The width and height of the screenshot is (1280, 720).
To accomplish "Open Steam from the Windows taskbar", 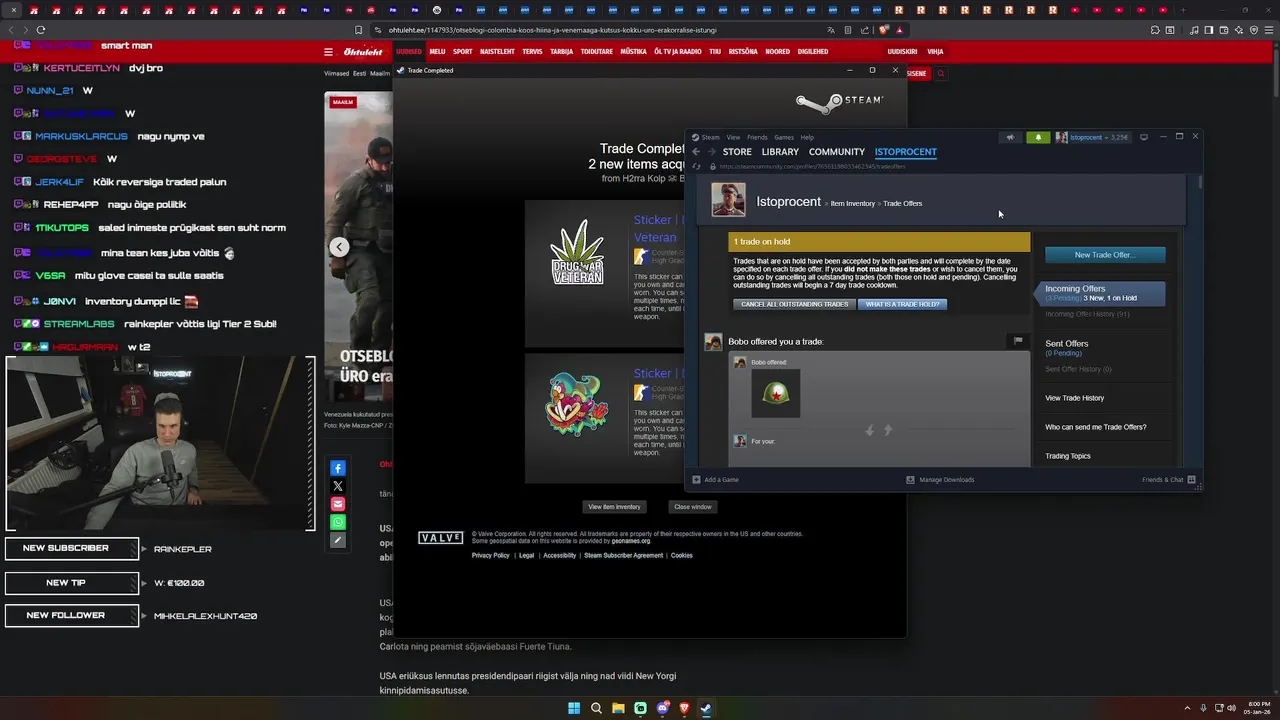I will click(706, 708).
